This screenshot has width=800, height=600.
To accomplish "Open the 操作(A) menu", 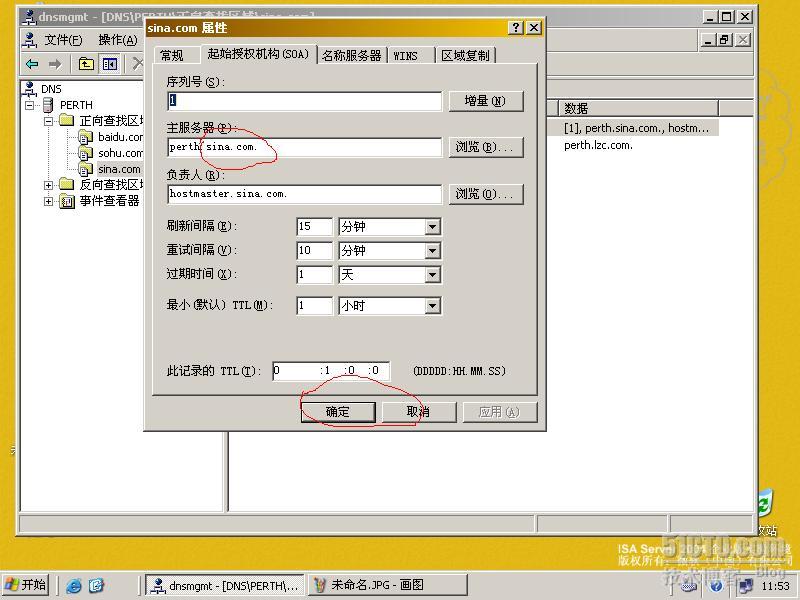I will (118, 40).
